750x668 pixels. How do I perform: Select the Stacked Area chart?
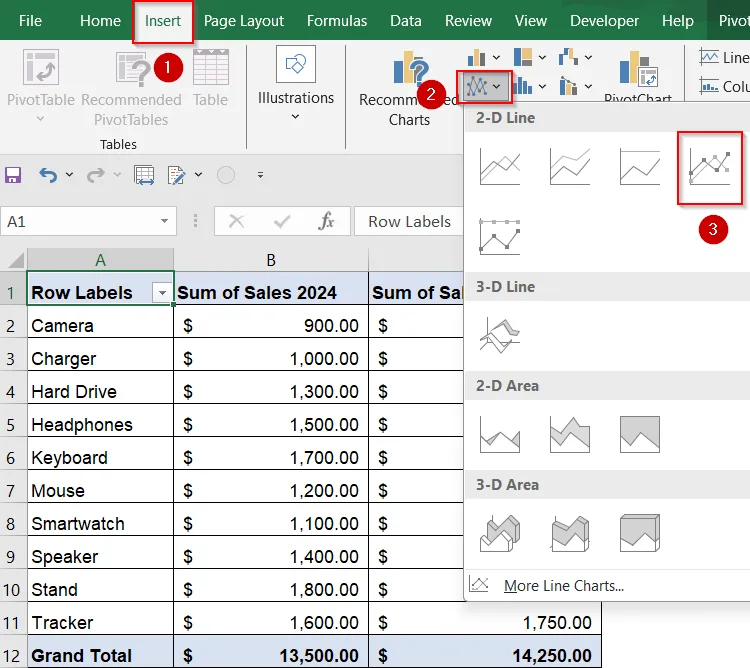coord(570,434)
